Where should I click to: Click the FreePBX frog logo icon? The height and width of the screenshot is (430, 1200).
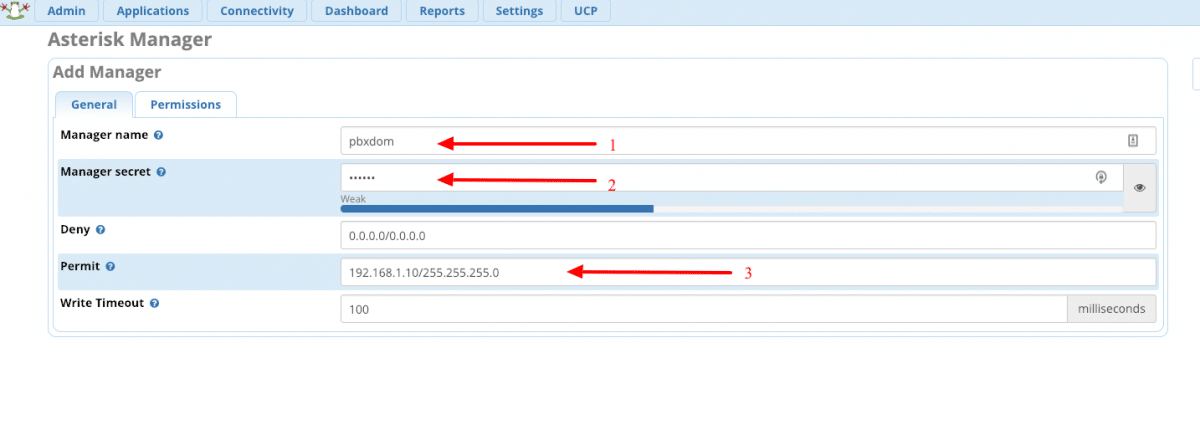pos(13,11)
